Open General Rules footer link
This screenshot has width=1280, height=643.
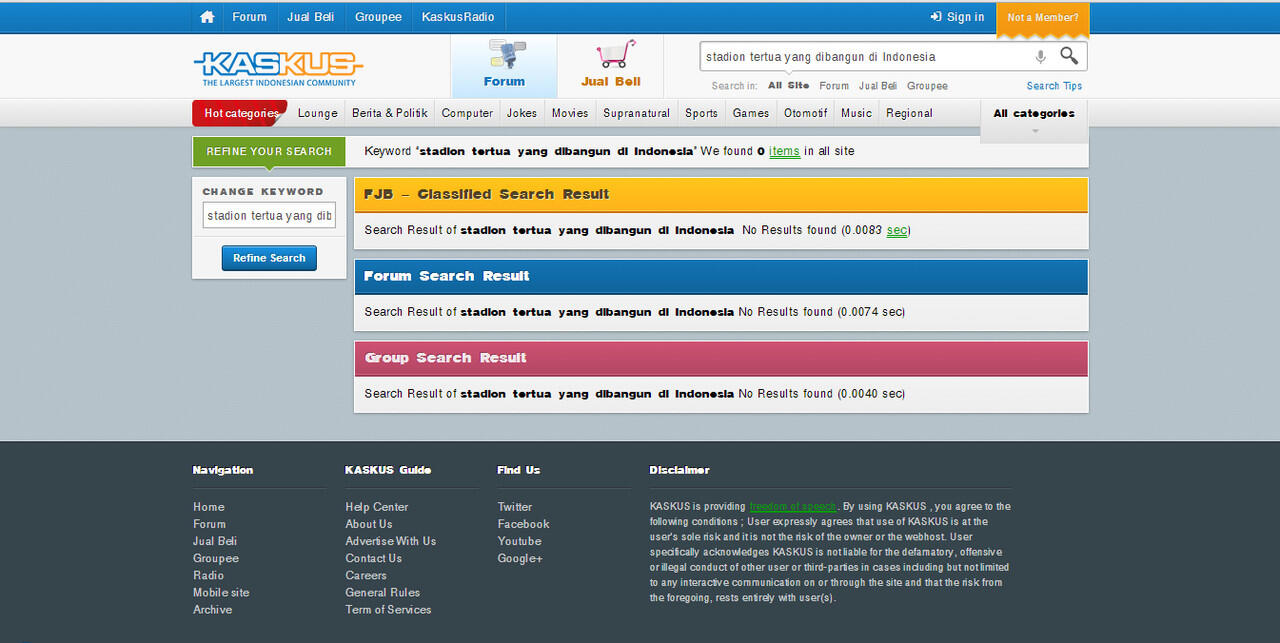(383, 592)
